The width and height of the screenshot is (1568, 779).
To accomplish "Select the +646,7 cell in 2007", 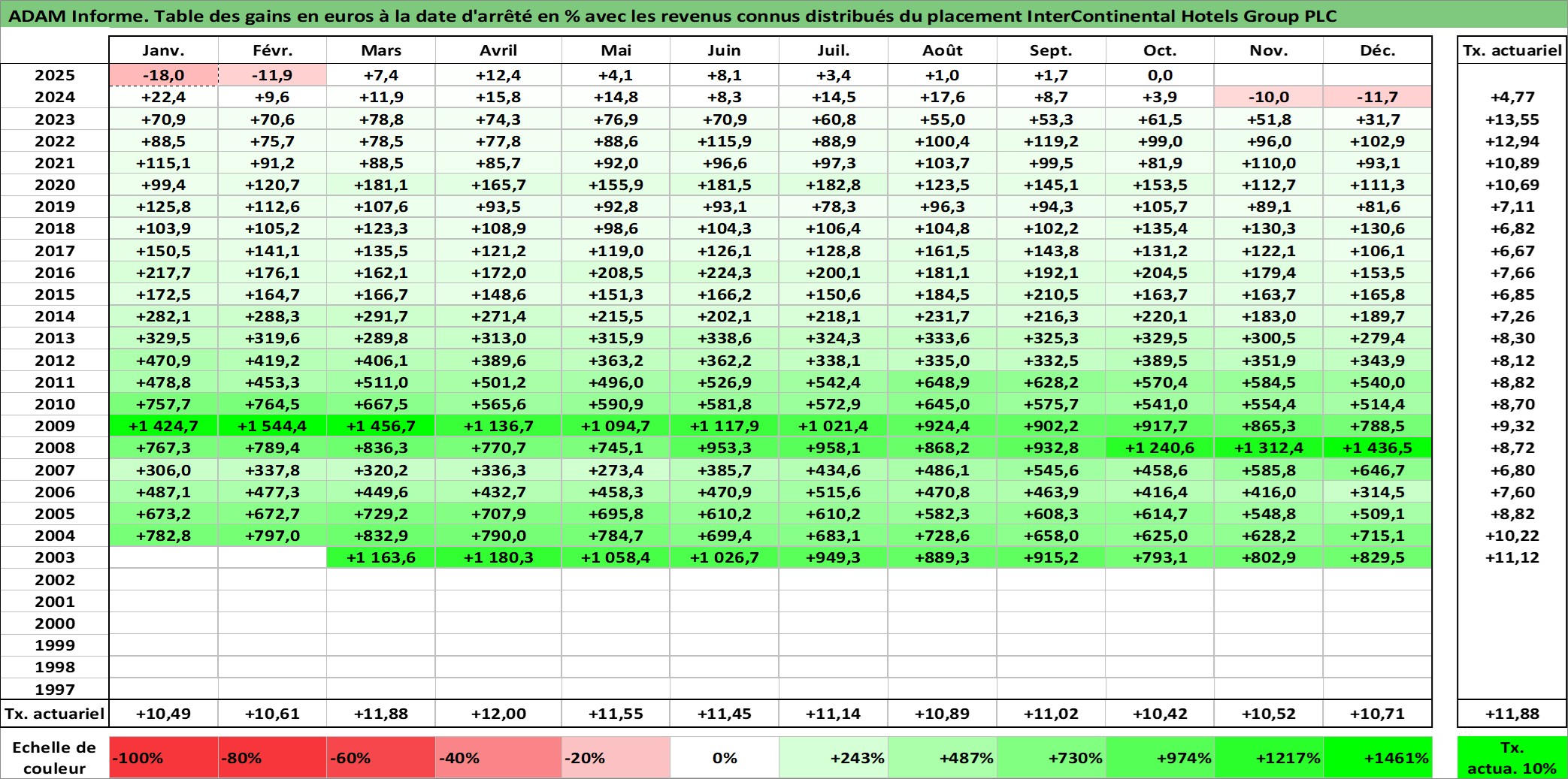I will point(1377,470).
